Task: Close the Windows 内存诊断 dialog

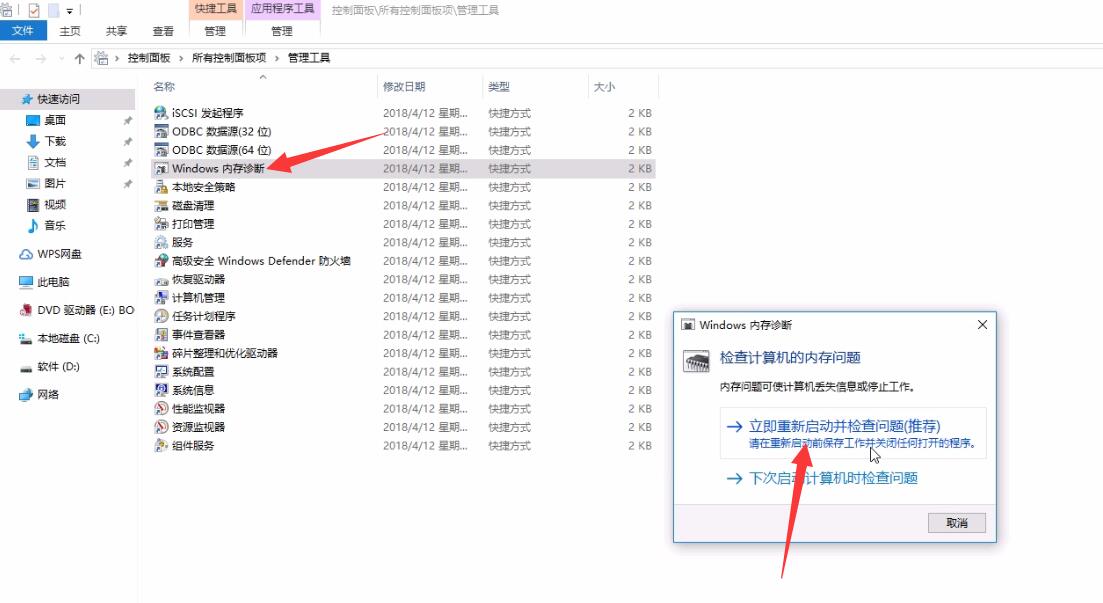Action: tap(982, 324)
